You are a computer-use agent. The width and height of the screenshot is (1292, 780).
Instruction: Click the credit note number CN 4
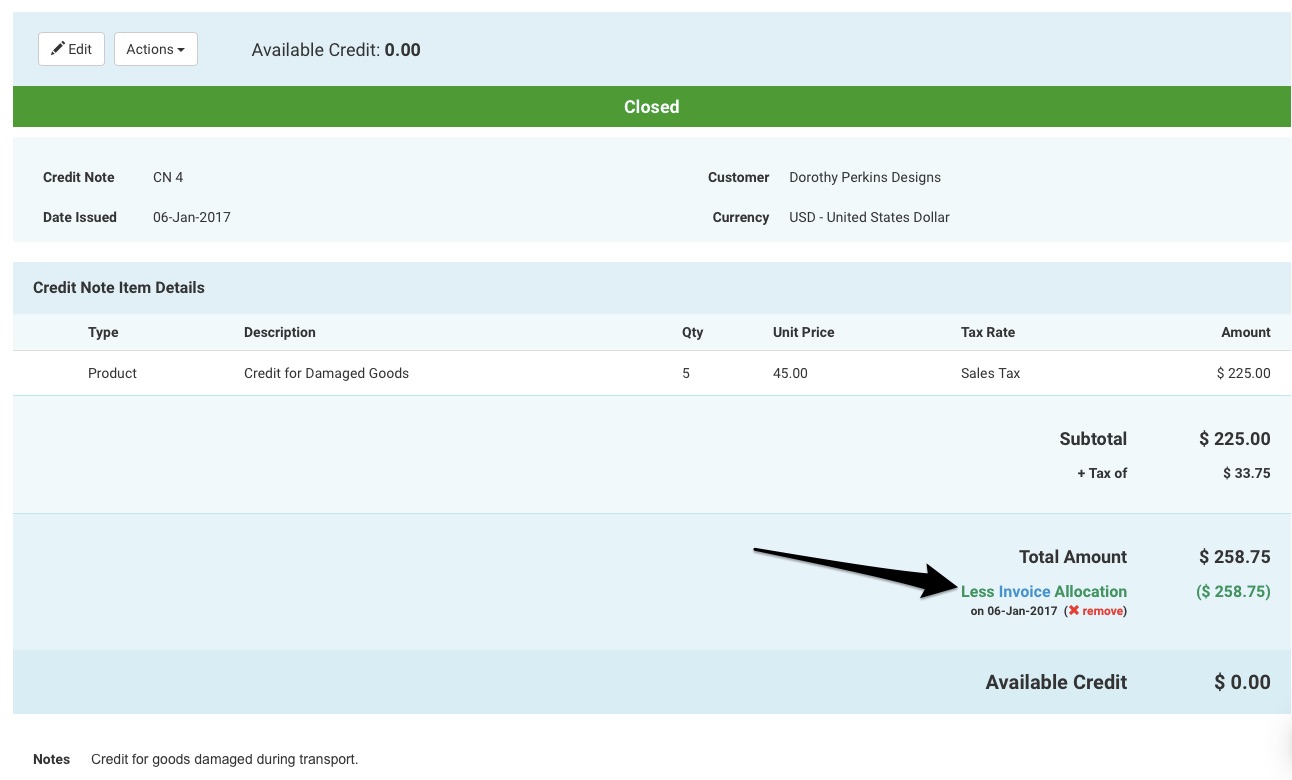point(168,177)
